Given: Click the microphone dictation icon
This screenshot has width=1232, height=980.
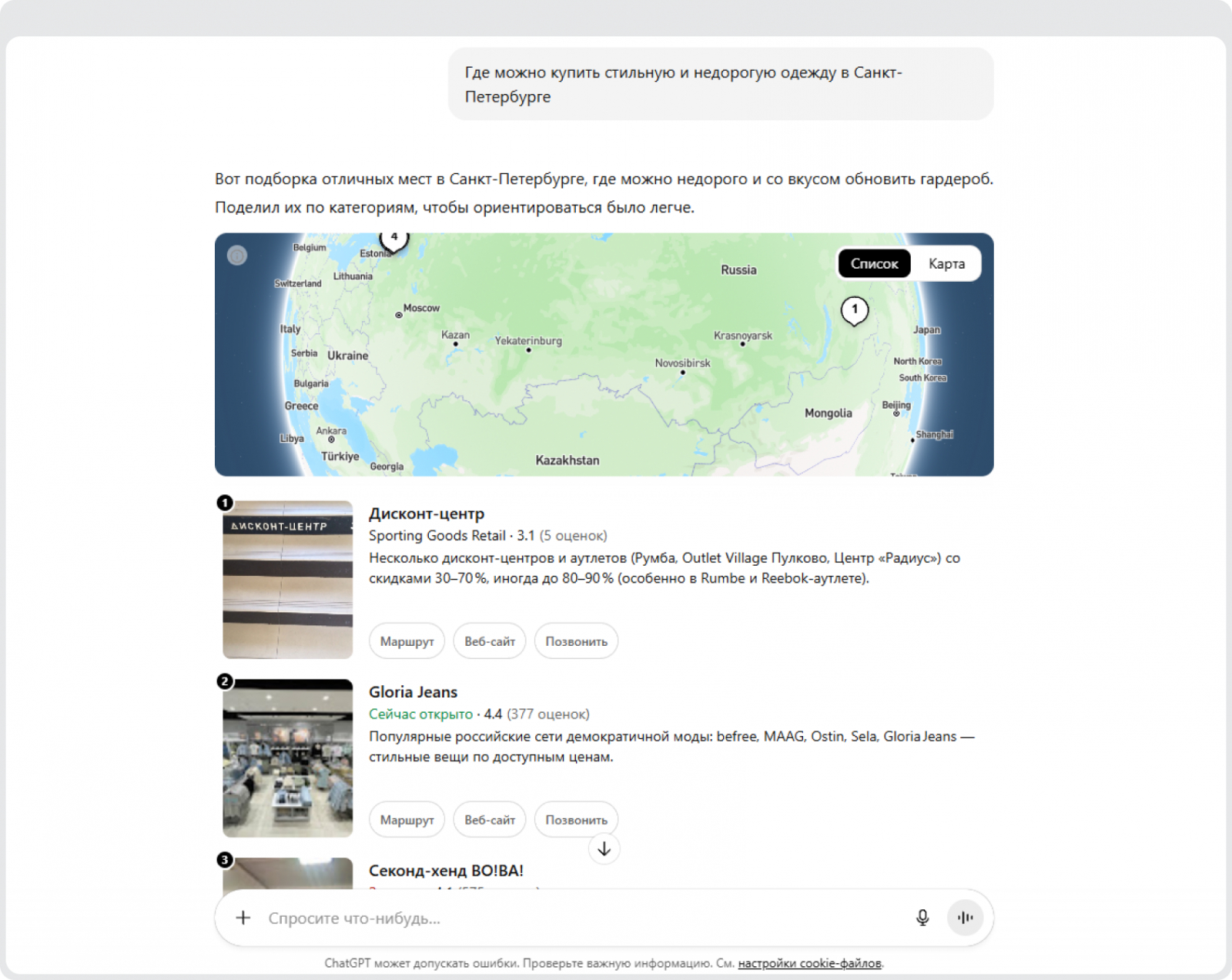Looking at the screenshot, I should click(922, 918).
